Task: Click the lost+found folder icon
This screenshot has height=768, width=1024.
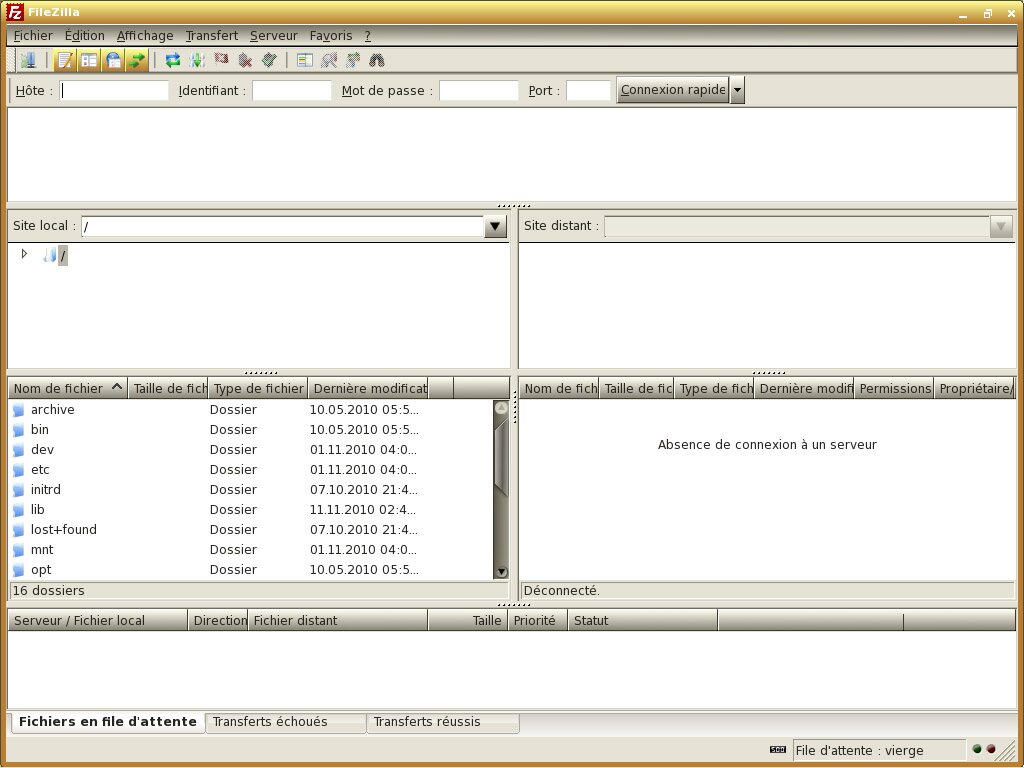Action: 18,530
